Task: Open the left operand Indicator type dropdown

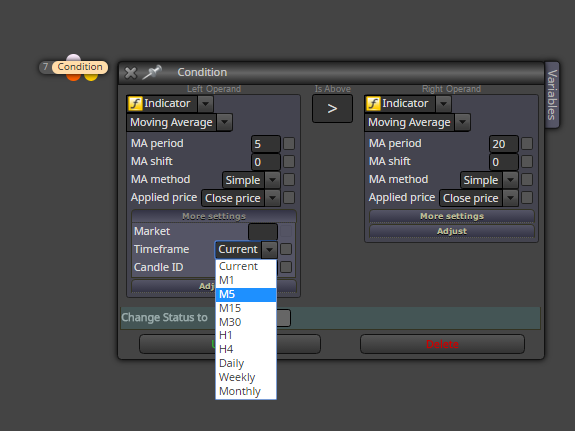Action: tap(205, 104)
